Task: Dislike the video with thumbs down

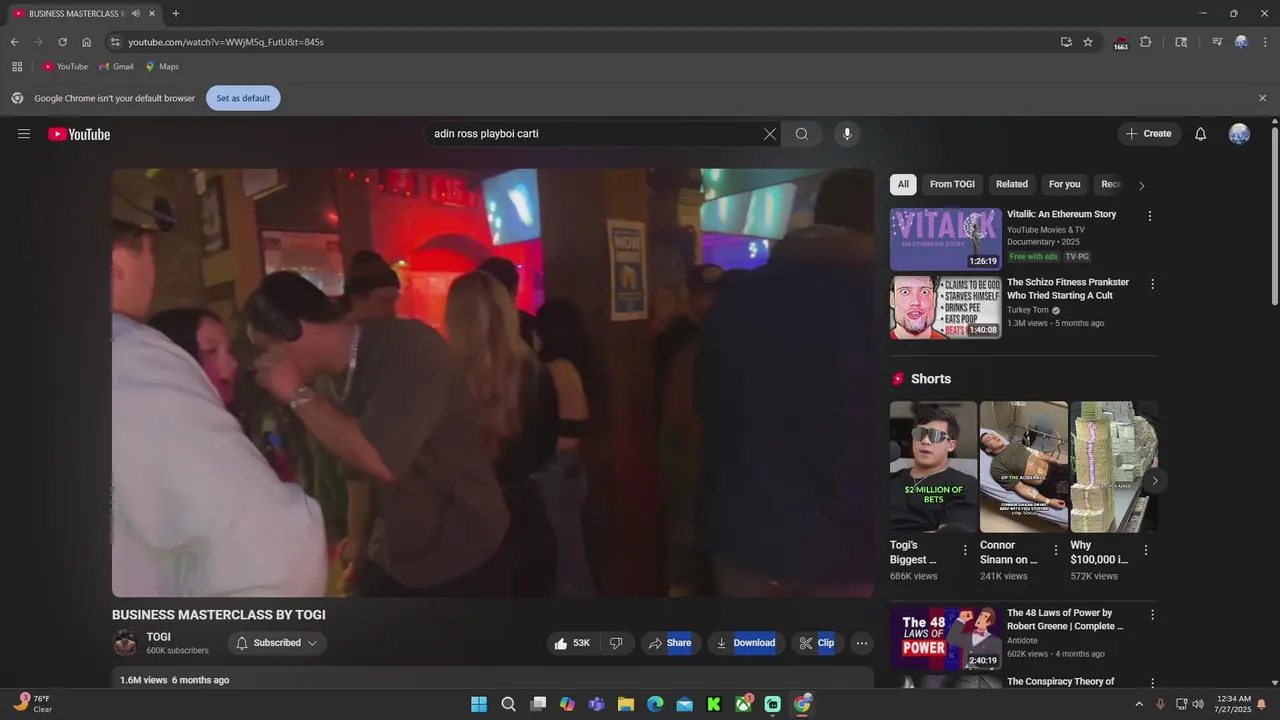Action: coord(617,643)
